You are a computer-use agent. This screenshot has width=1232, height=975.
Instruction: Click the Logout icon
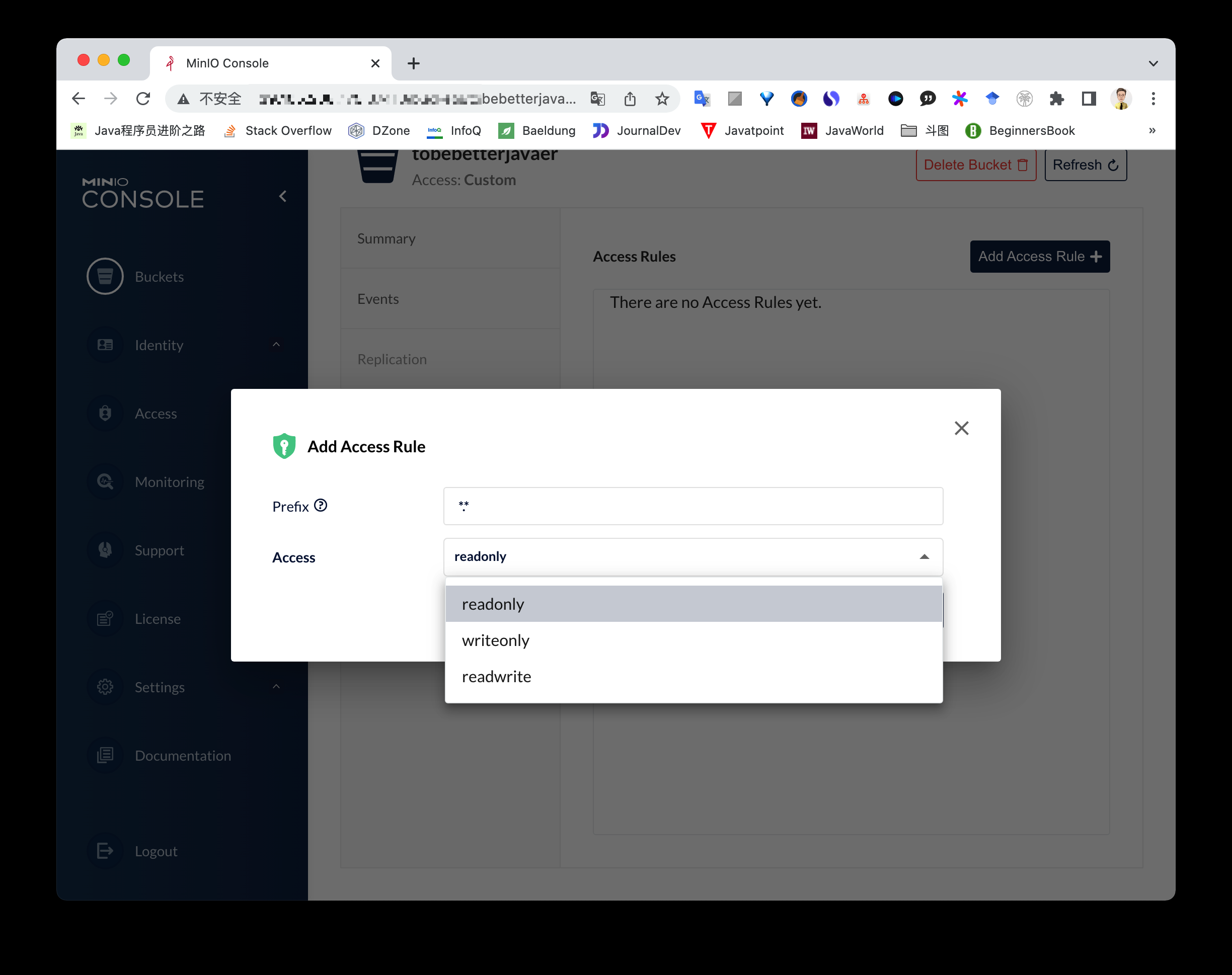105,851
